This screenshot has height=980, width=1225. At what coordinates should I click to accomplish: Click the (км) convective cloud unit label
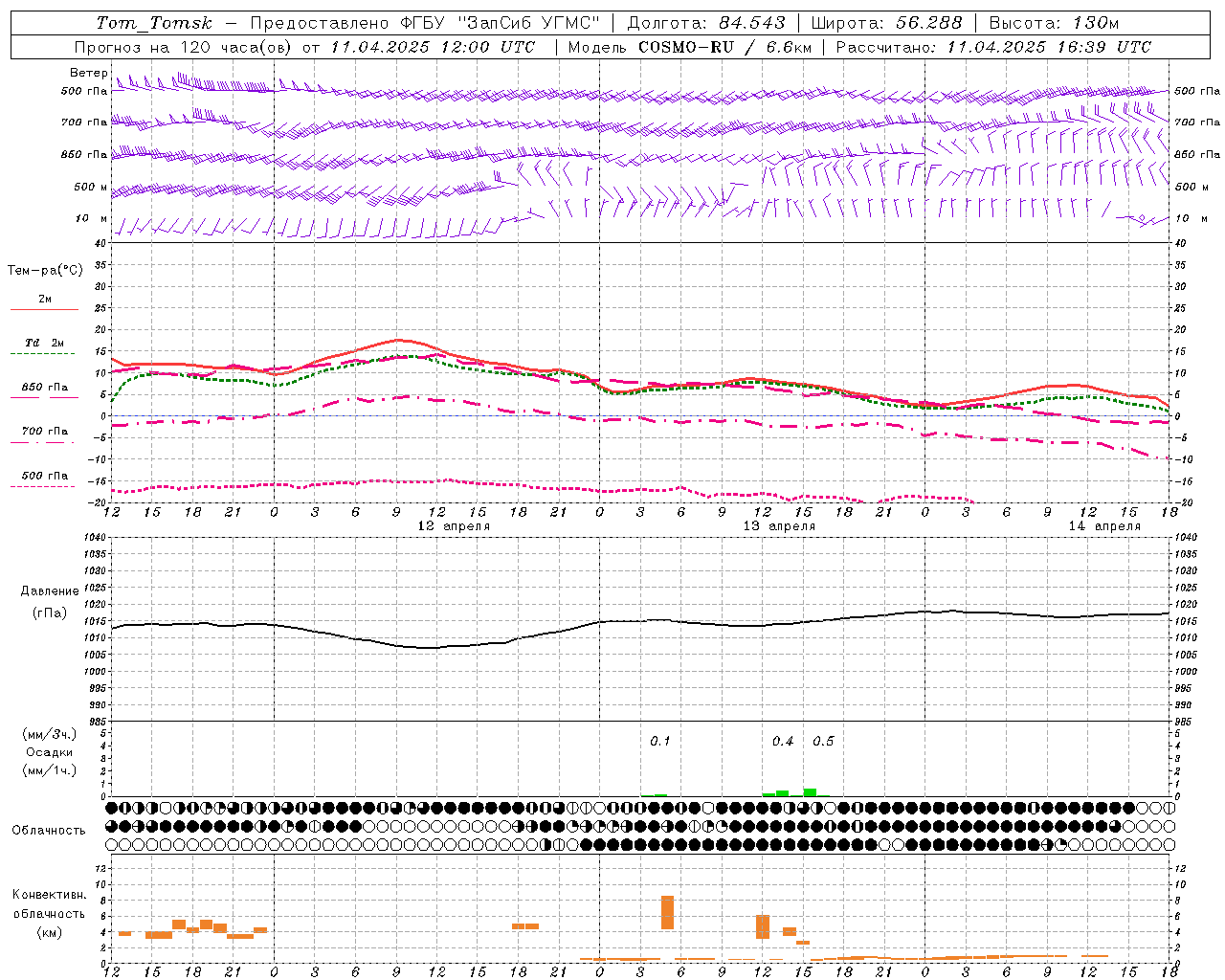(x=50, y=932)
